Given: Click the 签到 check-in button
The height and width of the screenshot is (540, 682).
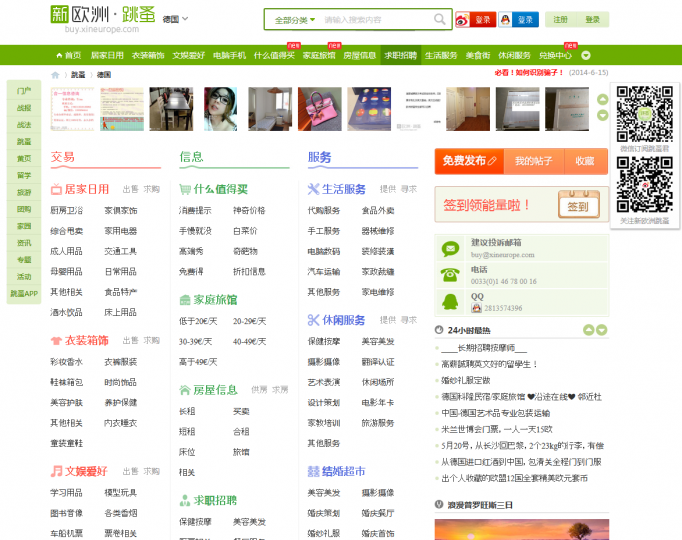Looking at the screenshot, I should (578, 207).
